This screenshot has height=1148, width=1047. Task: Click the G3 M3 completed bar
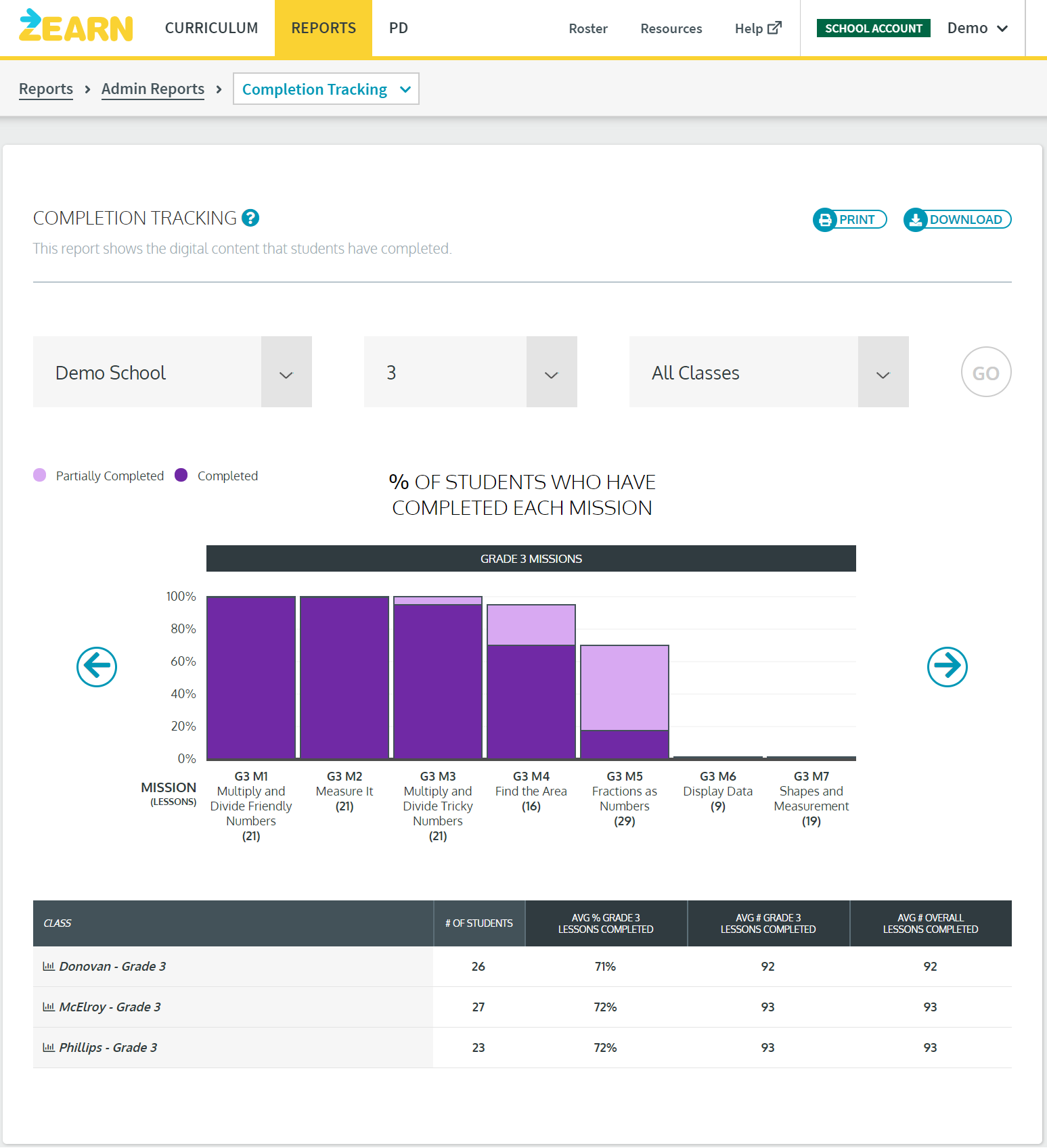click(438, 682)
